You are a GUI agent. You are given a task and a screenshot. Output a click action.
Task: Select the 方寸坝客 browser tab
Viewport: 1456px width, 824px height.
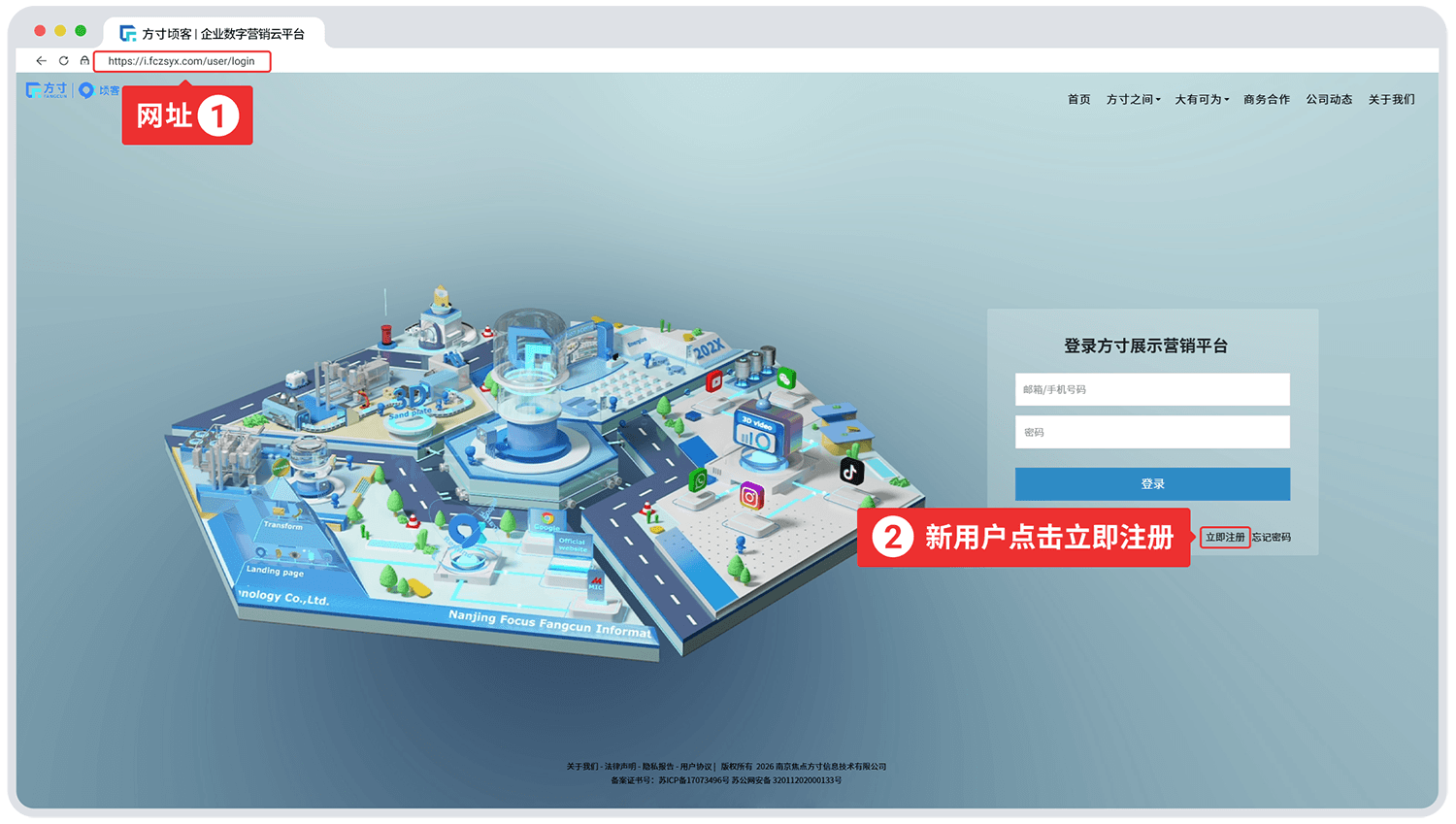click(x=214, y=34)
